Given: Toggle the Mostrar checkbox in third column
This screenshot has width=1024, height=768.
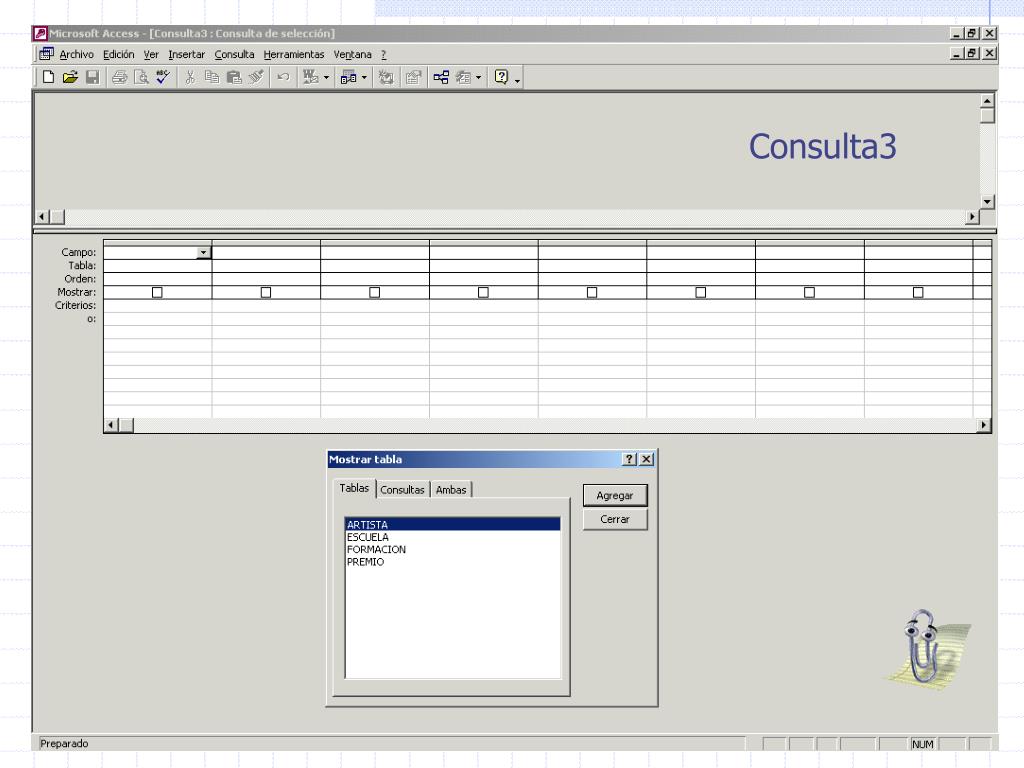Looking at the screenshot, I should 375,292.
